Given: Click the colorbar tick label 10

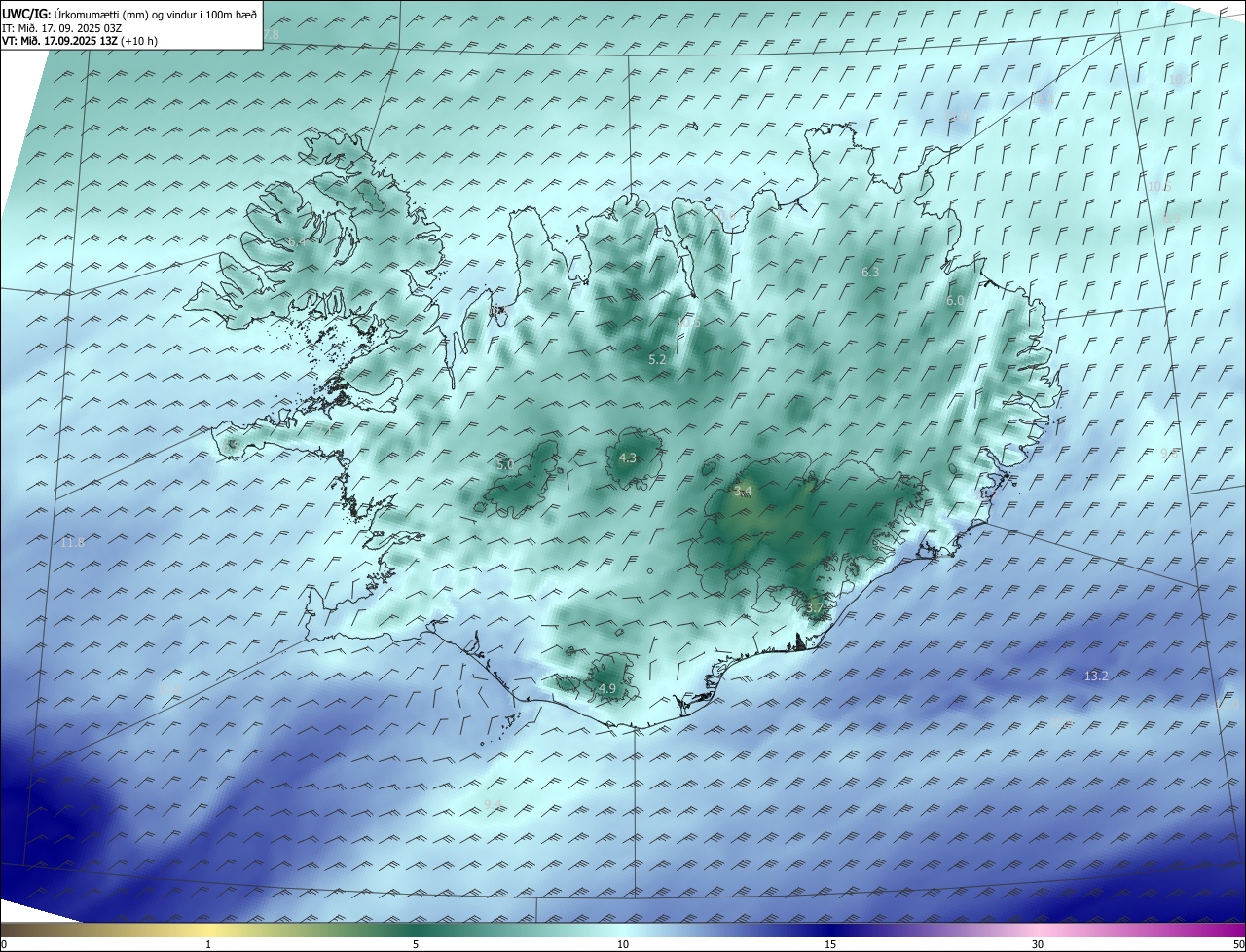Looking at the screenshot, I should (623, 944).
